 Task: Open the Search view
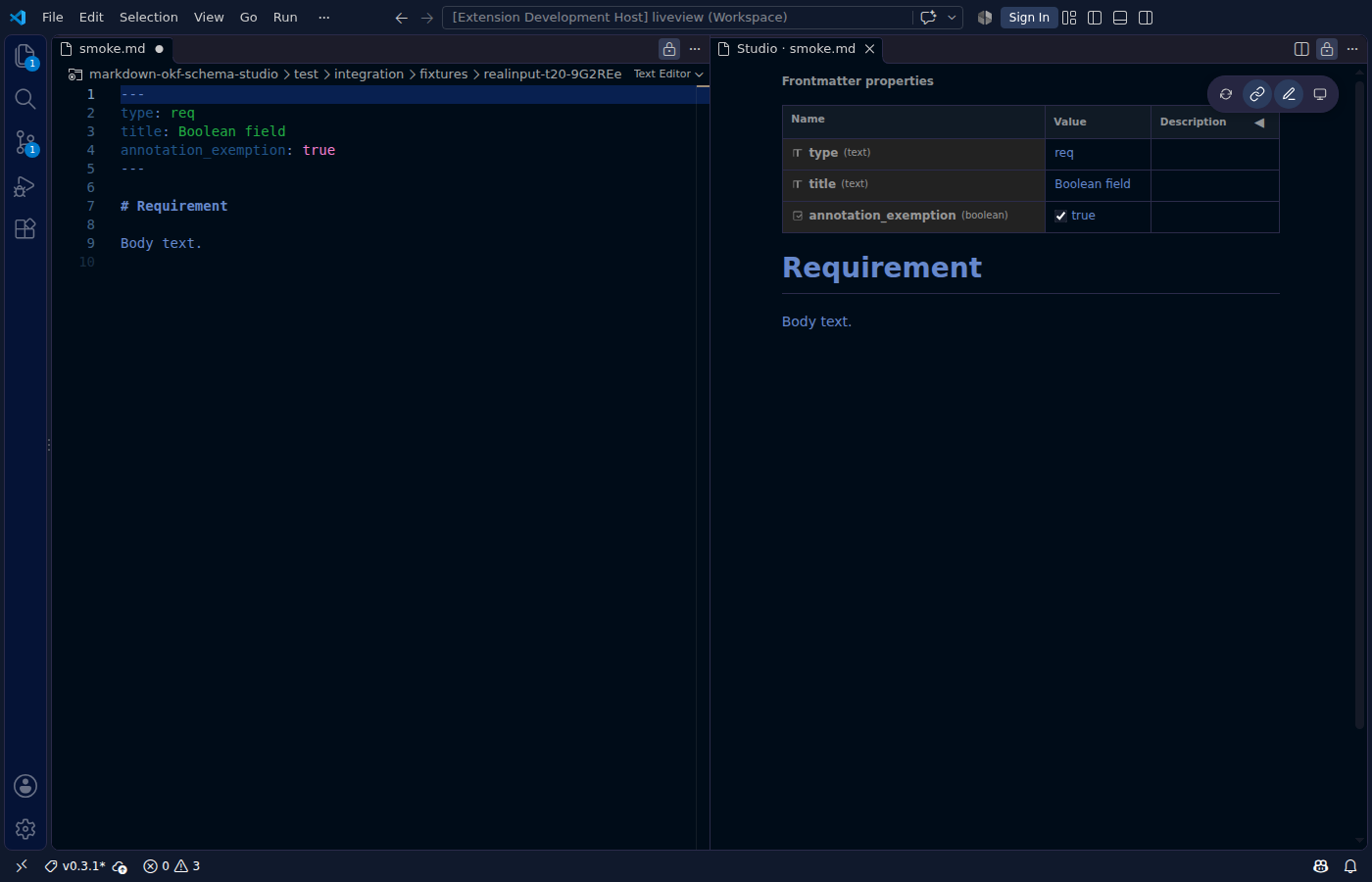pyautogui.click(x=25, y=99)
